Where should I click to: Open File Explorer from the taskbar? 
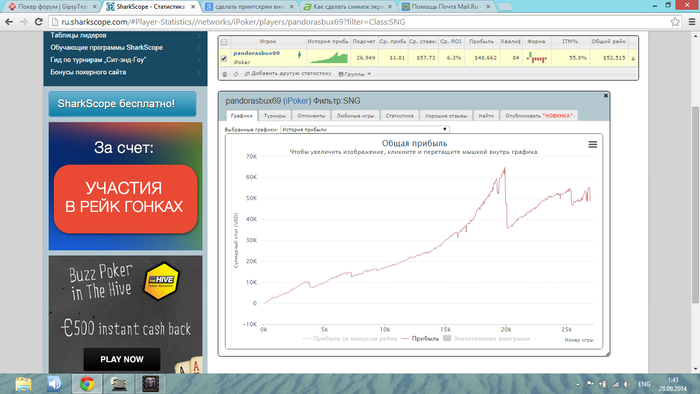(x=23, y=384)
